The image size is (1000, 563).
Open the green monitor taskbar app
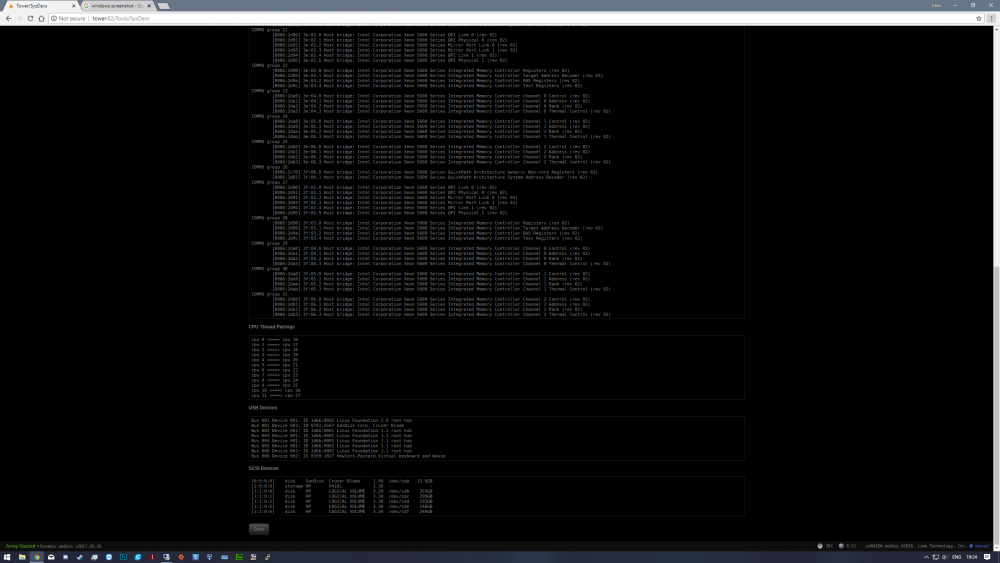point(239,557)
